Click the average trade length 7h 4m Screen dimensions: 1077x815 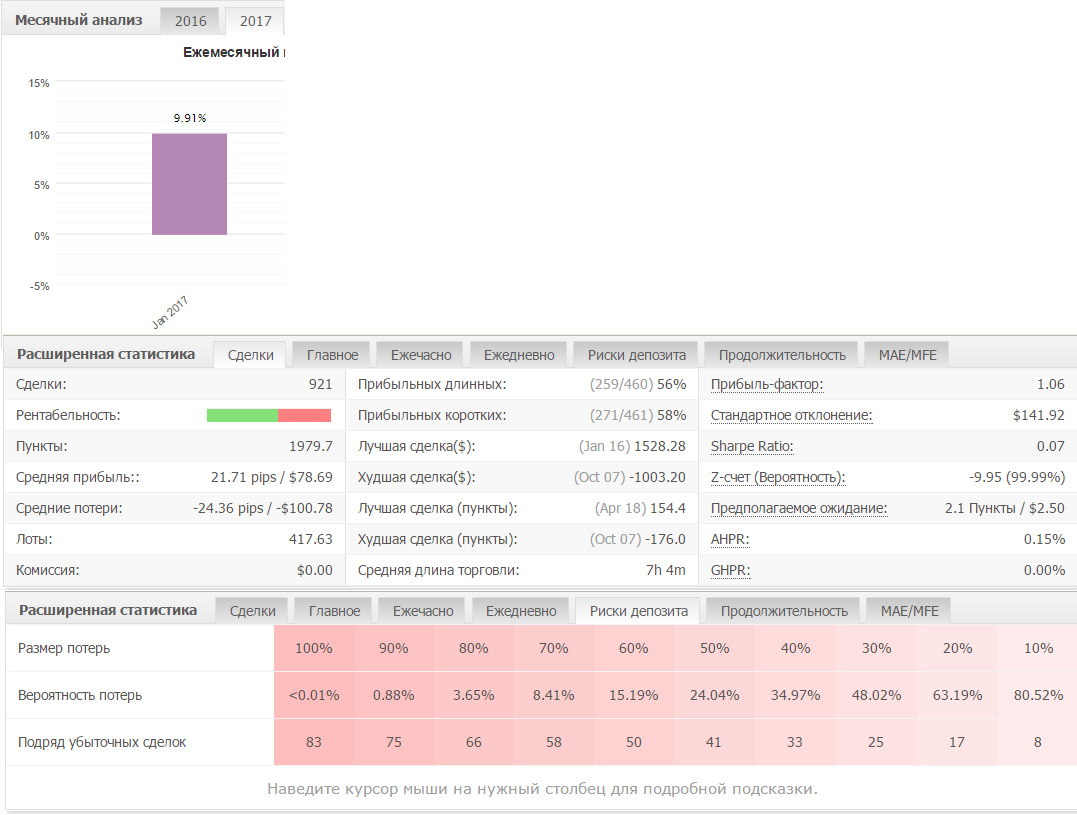[x=666, y=570]
